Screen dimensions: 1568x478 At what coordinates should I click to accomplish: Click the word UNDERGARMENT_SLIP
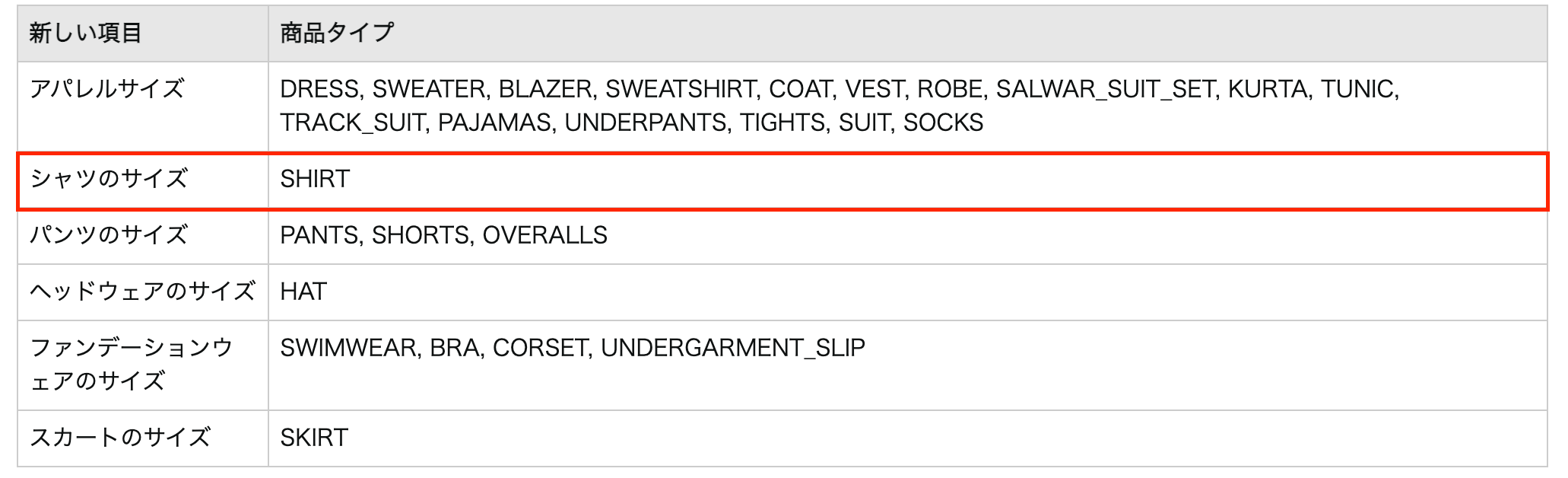733,349
